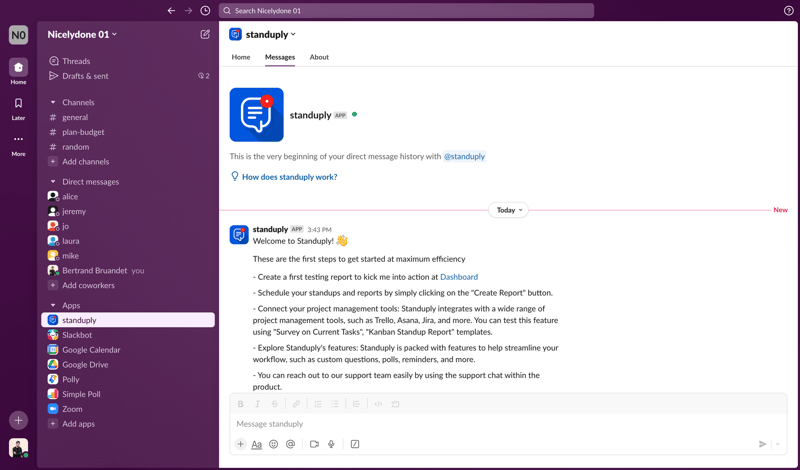Image resolution: width=800 pixels, height=470 pixels.
Task: Open the Later bookmark icon
Action: (18, 103)
